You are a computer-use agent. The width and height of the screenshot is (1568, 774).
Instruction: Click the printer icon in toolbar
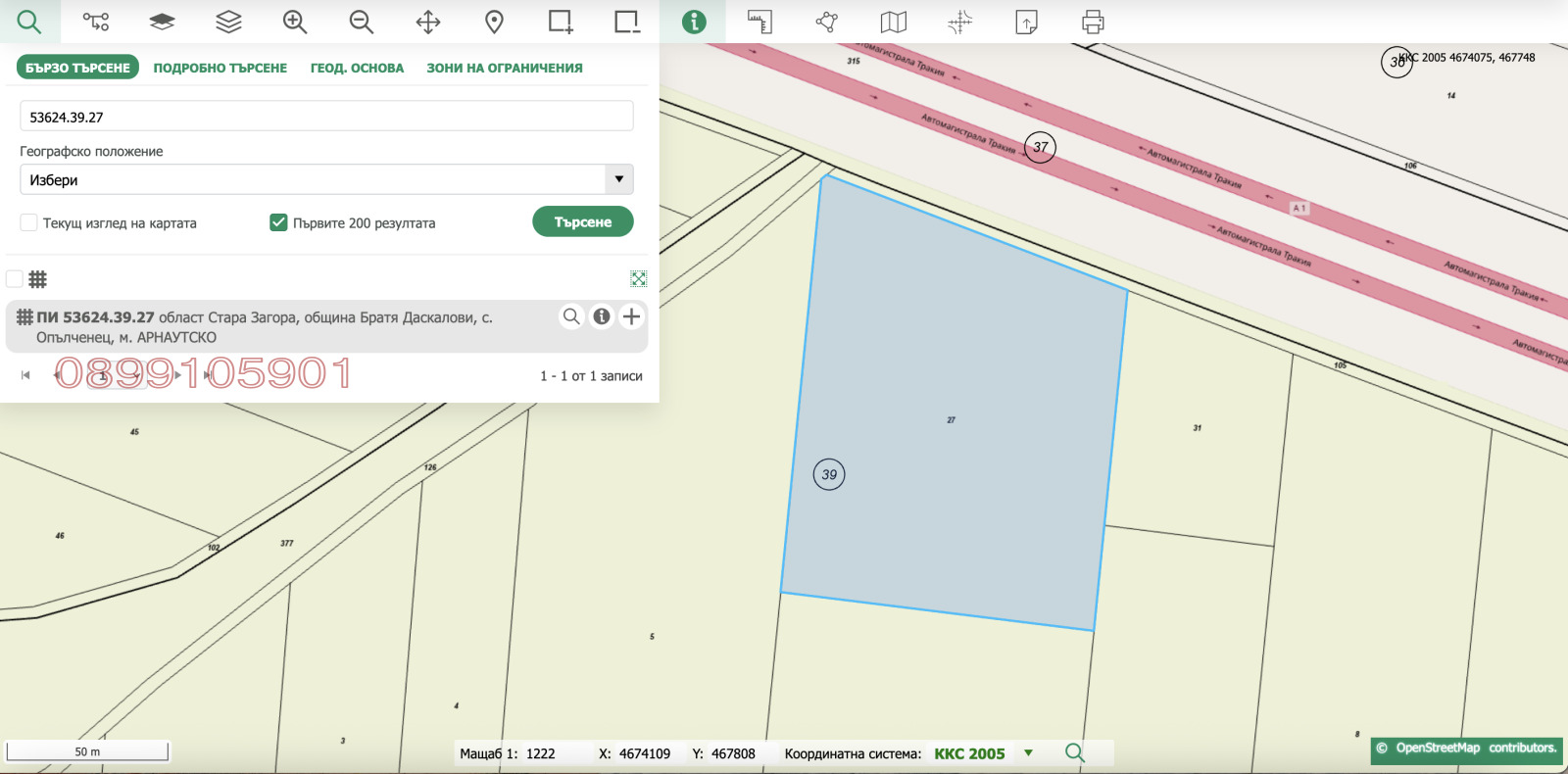pyautogui.click(x=1093, y=22)
